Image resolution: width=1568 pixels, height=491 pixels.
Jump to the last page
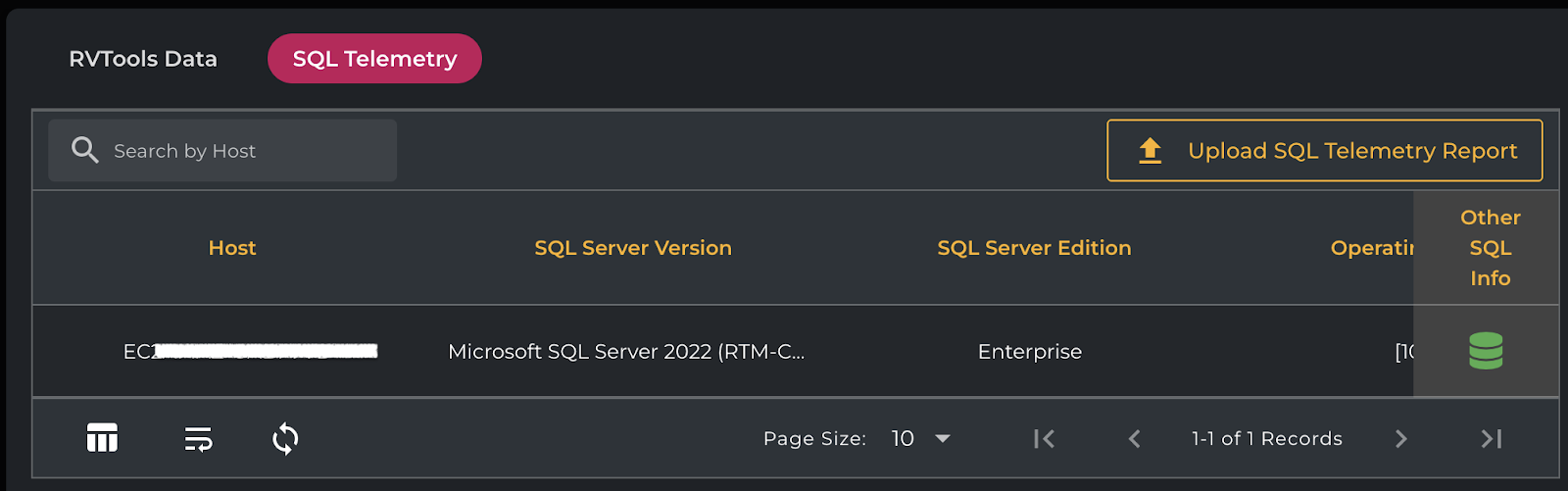click(1491, 438)
